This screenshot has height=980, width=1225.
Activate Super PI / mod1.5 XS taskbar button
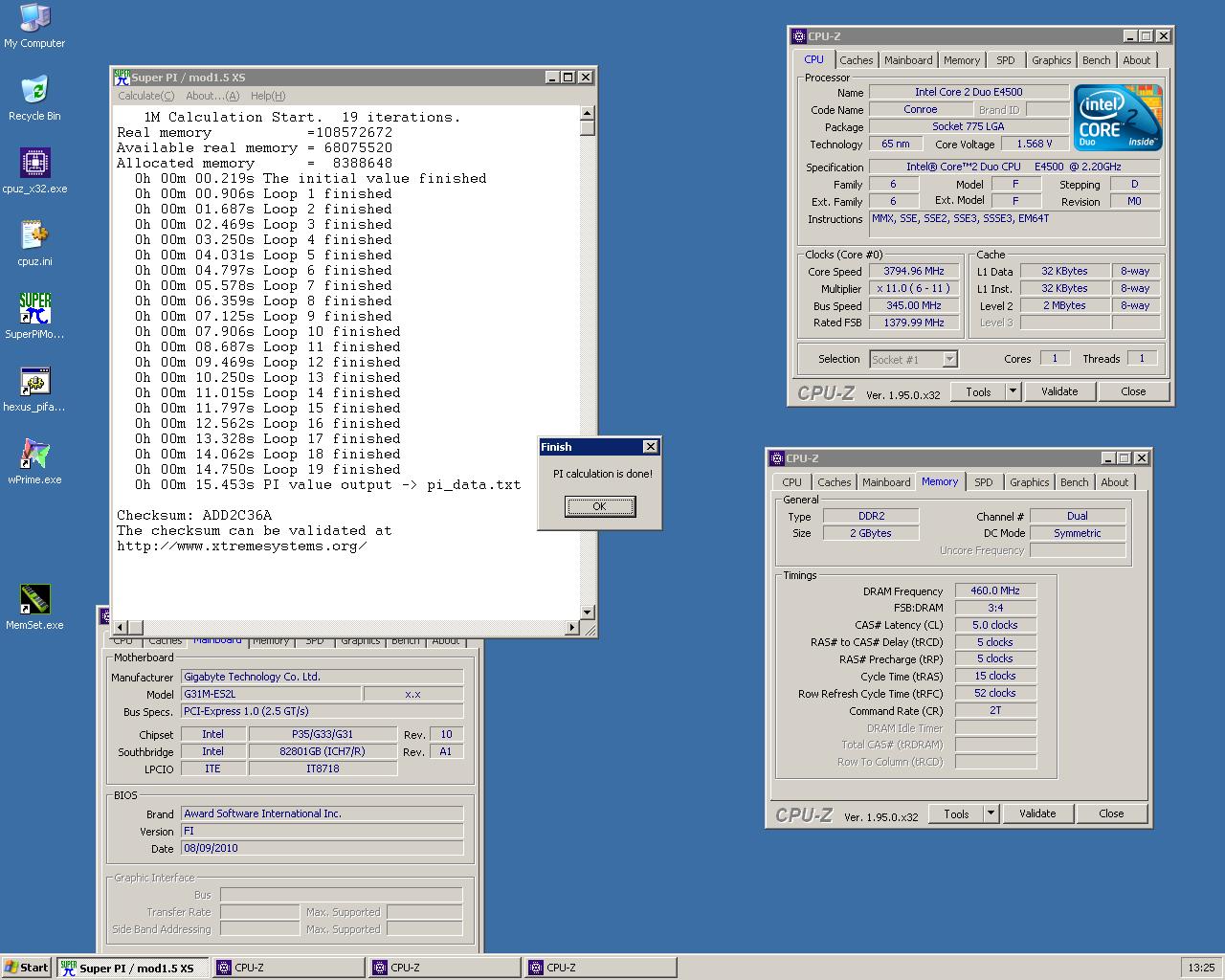[134, 968]
